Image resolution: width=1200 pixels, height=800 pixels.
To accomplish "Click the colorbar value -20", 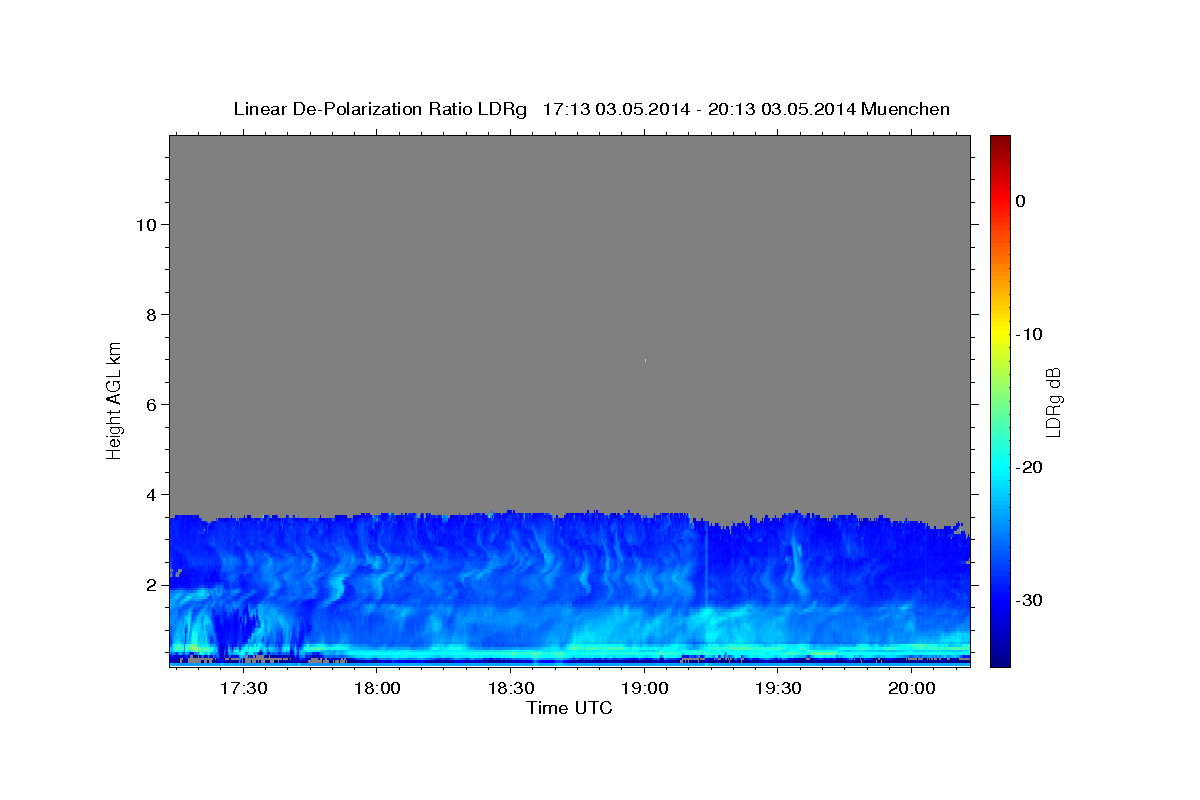I will [1029, 467].
